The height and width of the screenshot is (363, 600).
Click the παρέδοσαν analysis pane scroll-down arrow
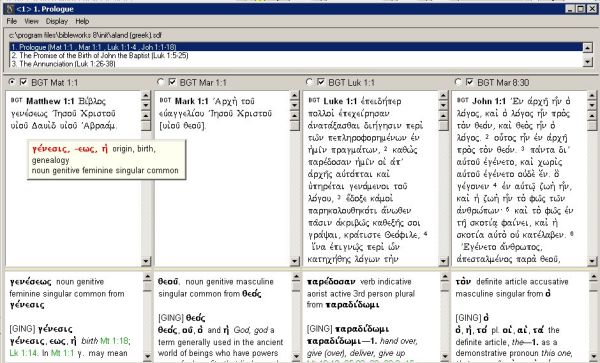click(445, 356)
